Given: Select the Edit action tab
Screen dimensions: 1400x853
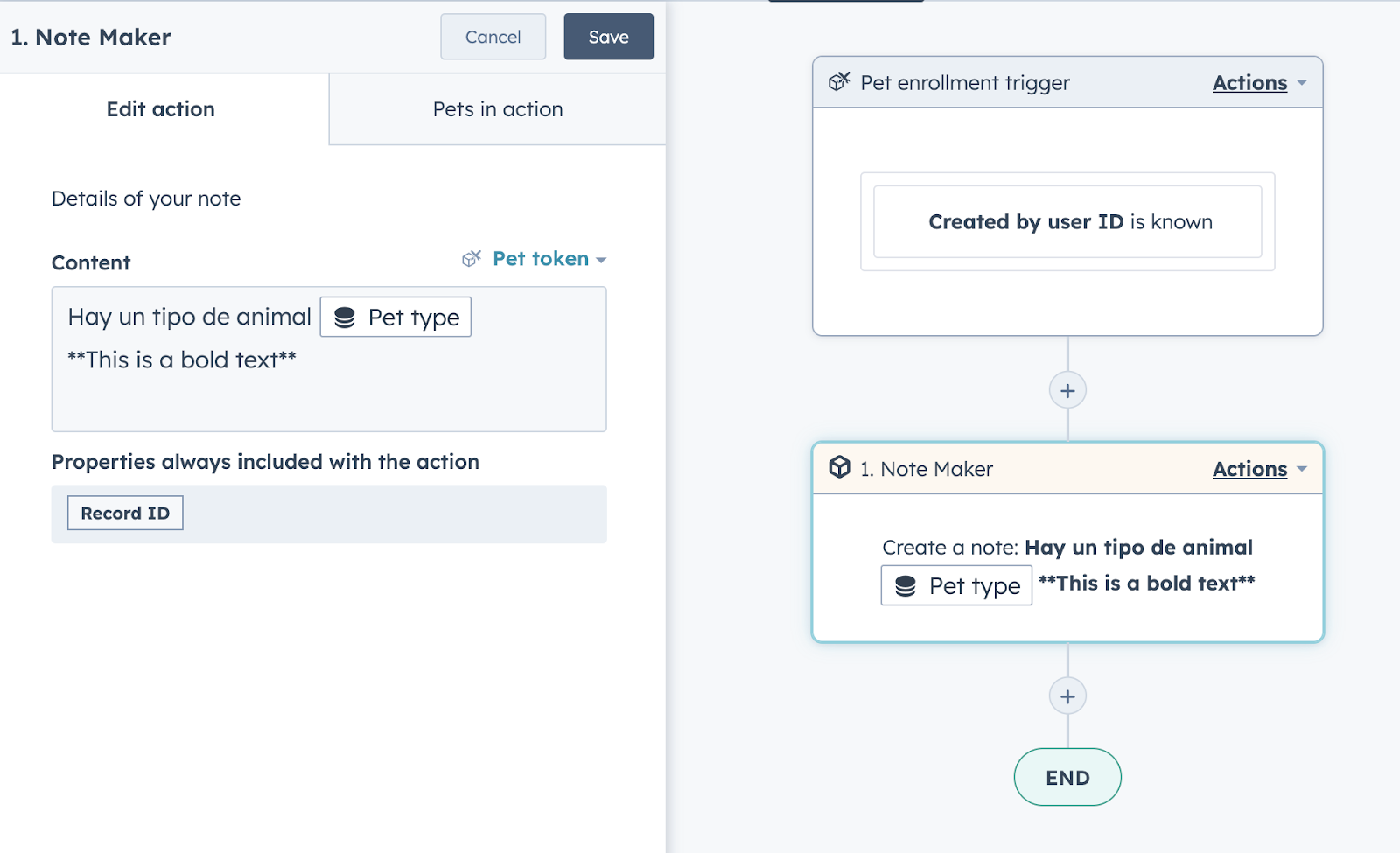Looking at the screenshot, I should [x=160, y=108].
